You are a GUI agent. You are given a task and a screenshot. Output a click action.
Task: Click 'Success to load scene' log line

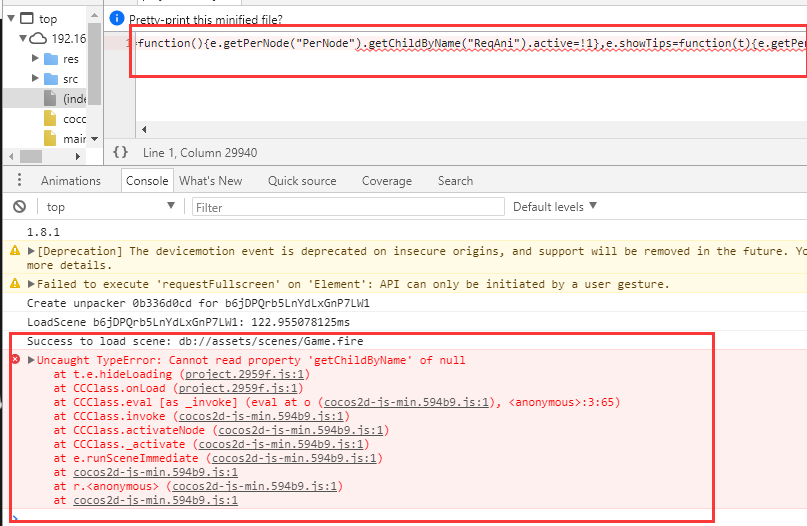[x=195, y=341]
